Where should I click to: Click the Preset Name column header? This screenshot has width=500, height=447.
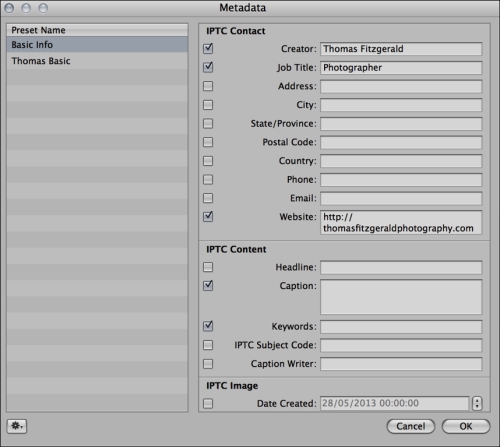tap(97, 30)
